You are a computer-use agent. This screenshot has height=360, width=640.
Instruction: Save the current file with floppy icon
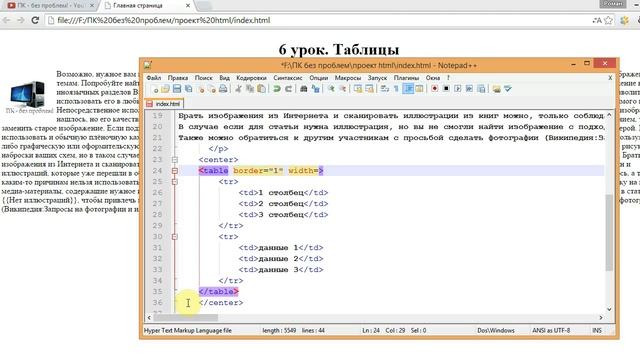coord(177,89)
